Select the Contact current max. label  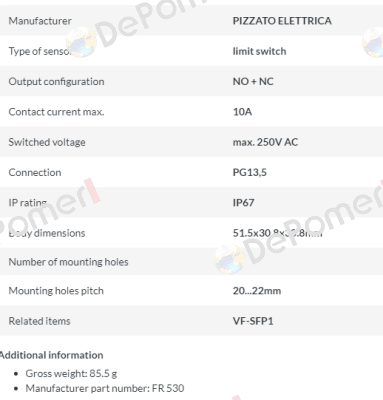tap(56, 112)
